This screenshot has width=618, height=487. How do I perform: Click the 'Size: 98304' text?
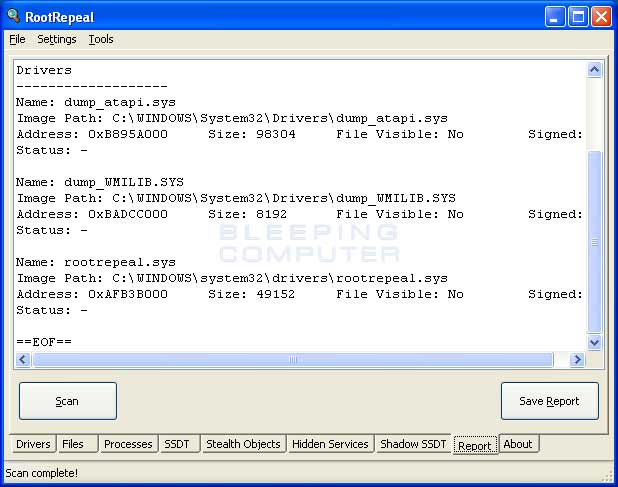point(252,134)
